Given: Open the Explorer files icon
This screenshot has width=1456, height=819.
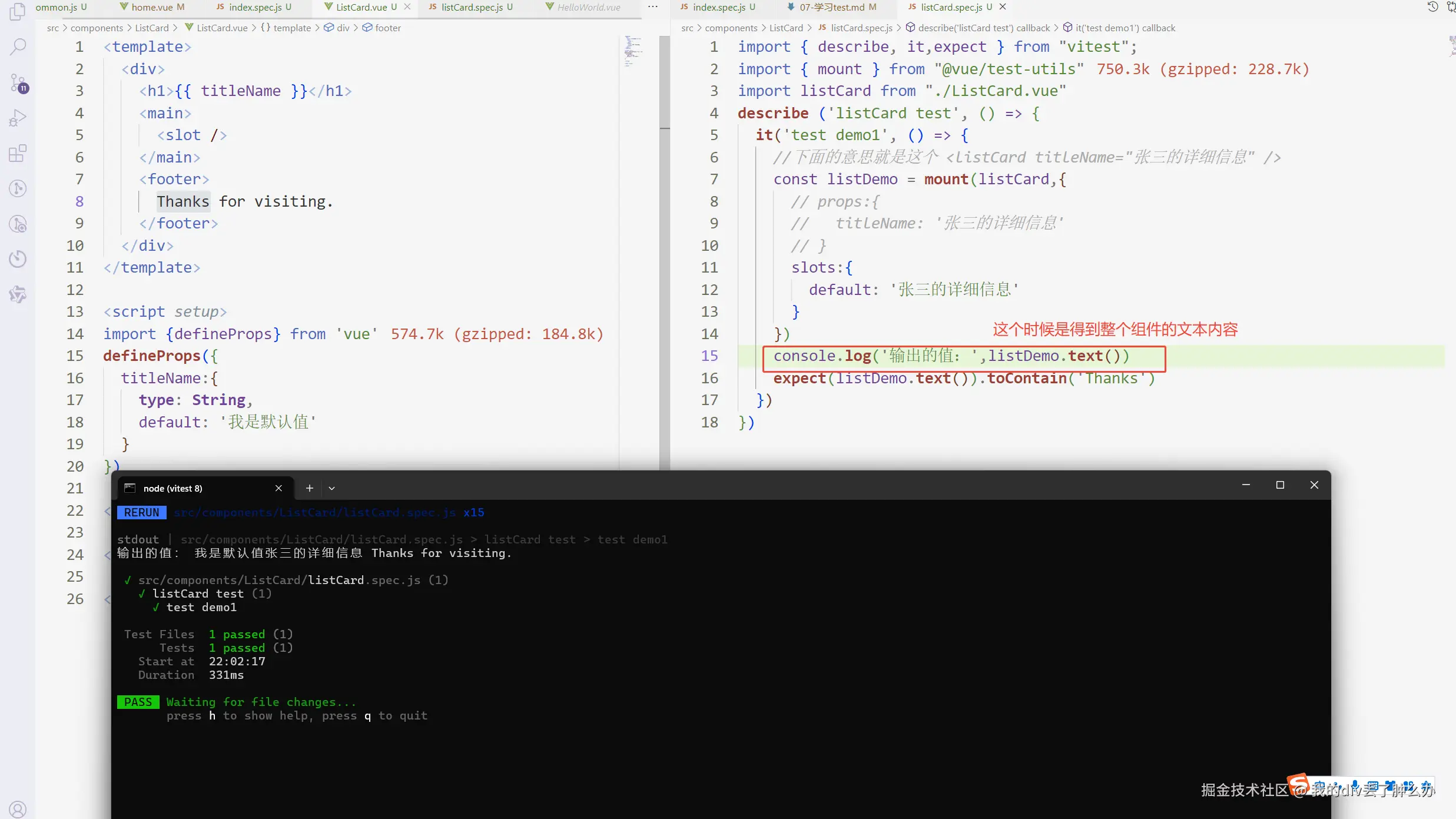Looking at the screenshot, I should tap(18, 12).
